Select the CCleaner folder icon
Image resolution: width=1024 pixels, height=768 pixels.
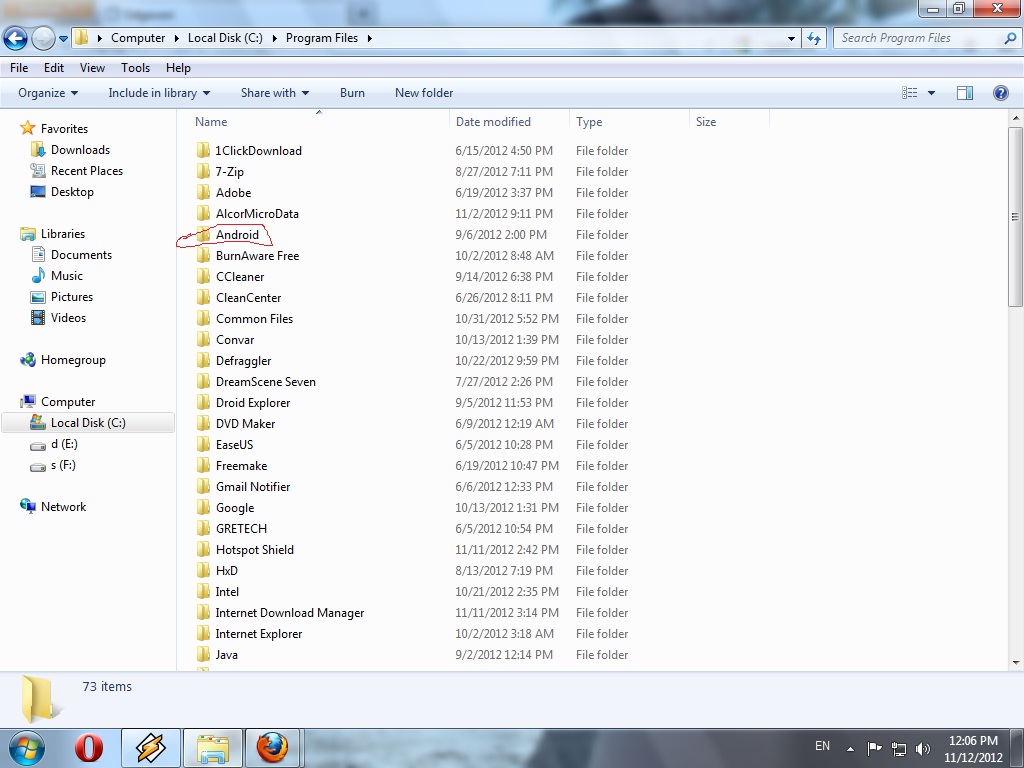[x=204, y=276]
